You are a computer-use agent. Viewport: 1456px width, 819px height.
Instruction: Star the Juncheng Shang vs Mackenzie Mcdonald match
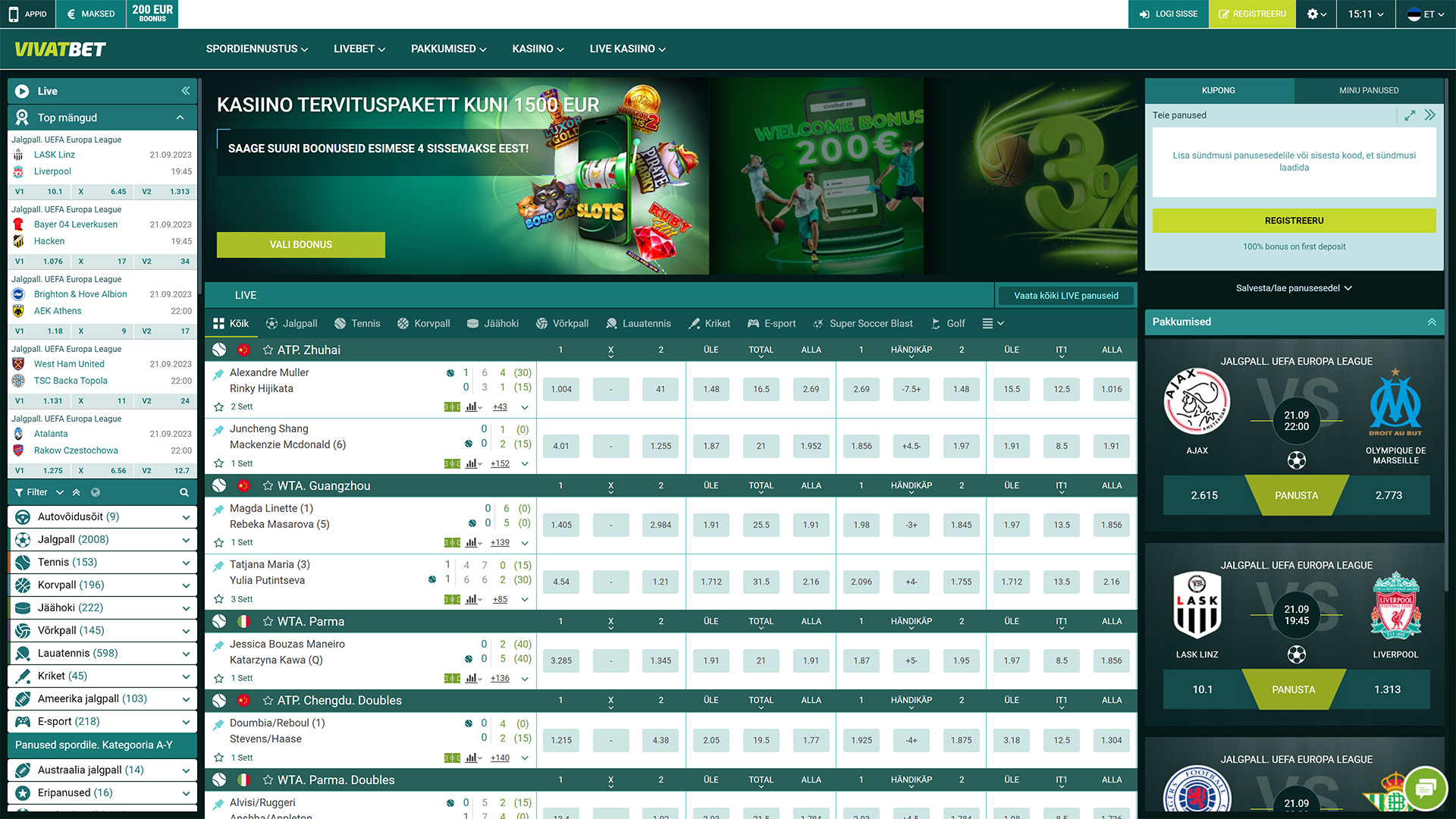coord(219,463)
